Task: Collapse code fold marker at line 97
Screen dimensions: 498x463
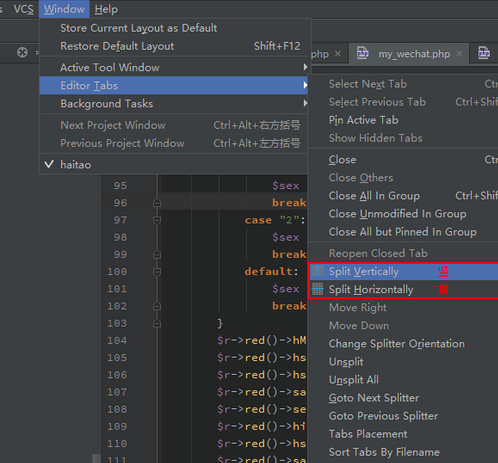Action: 157,220
